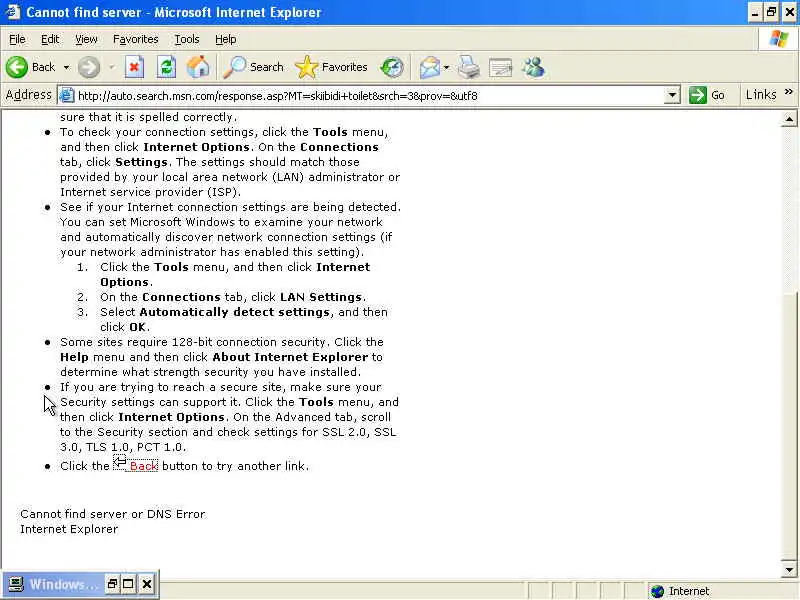800x600 pixels.
Task: Click the grey Forward arrow icon
Action: [89, 67]
